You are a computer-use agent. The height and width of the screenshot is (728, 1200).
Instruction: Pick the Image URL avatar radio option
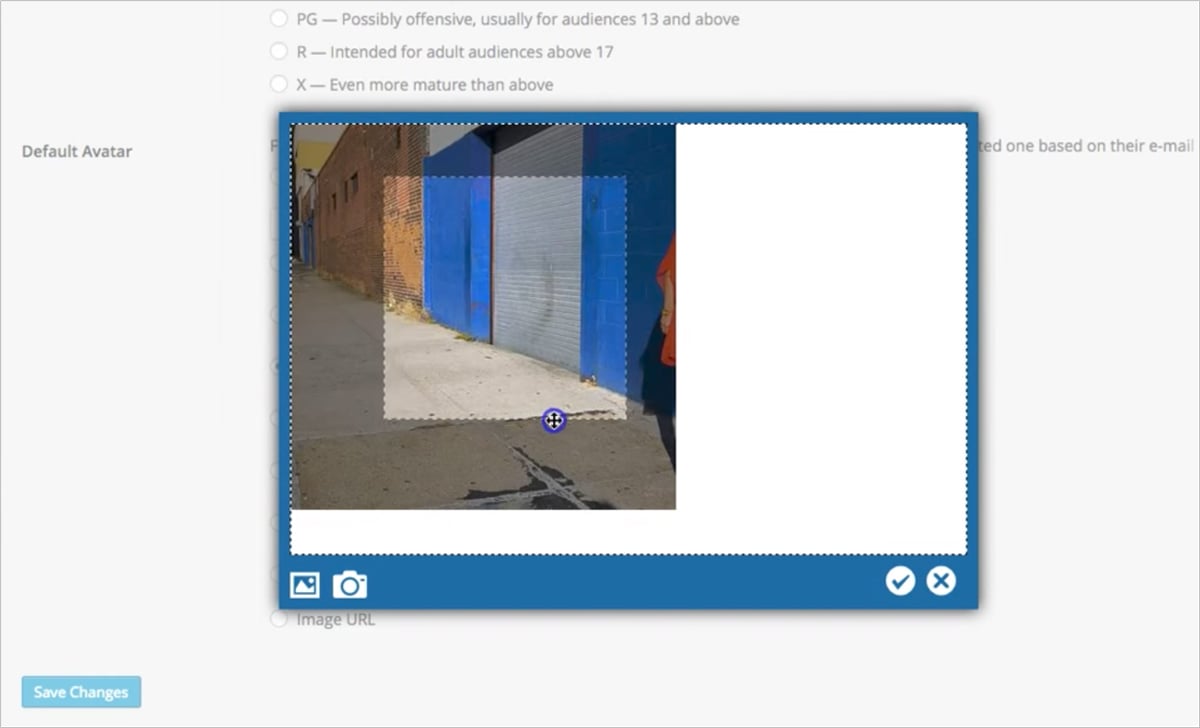279,620
